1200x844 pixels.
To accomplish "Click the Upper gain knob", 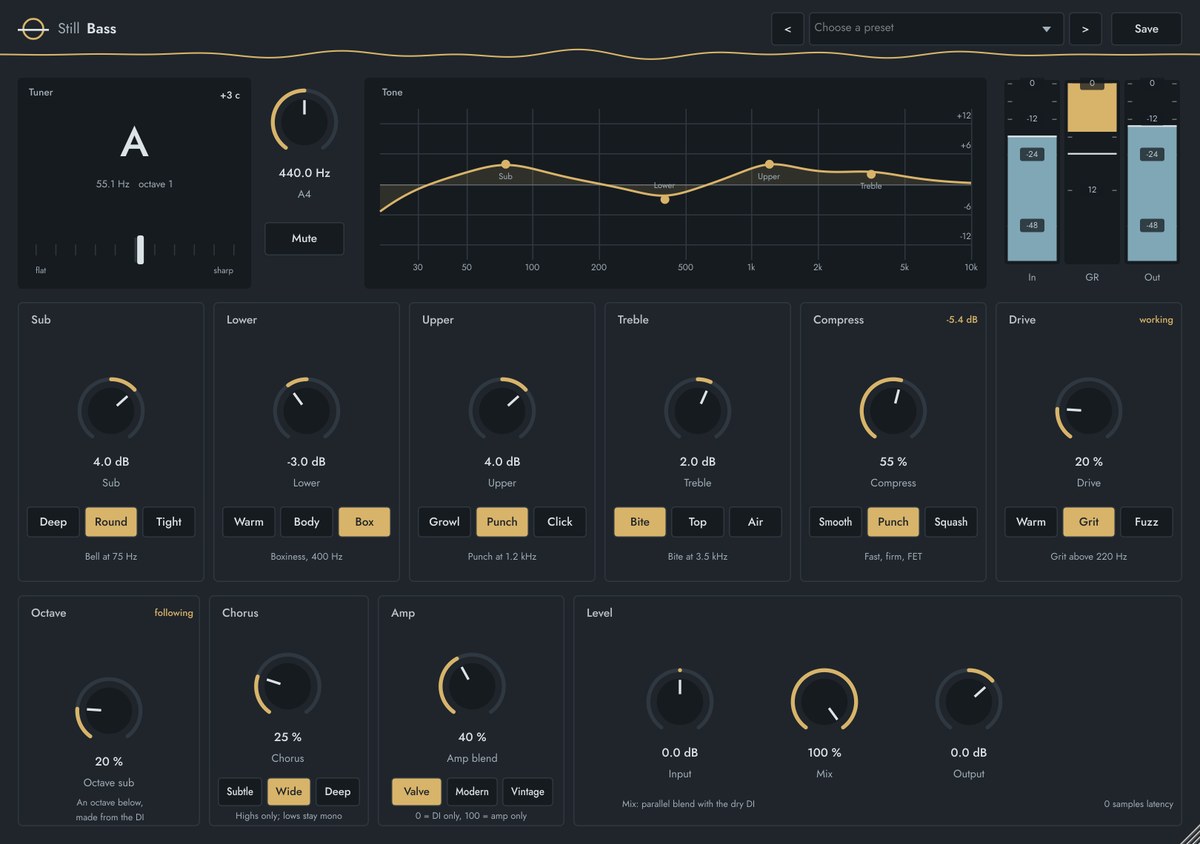I will [502, 410].
